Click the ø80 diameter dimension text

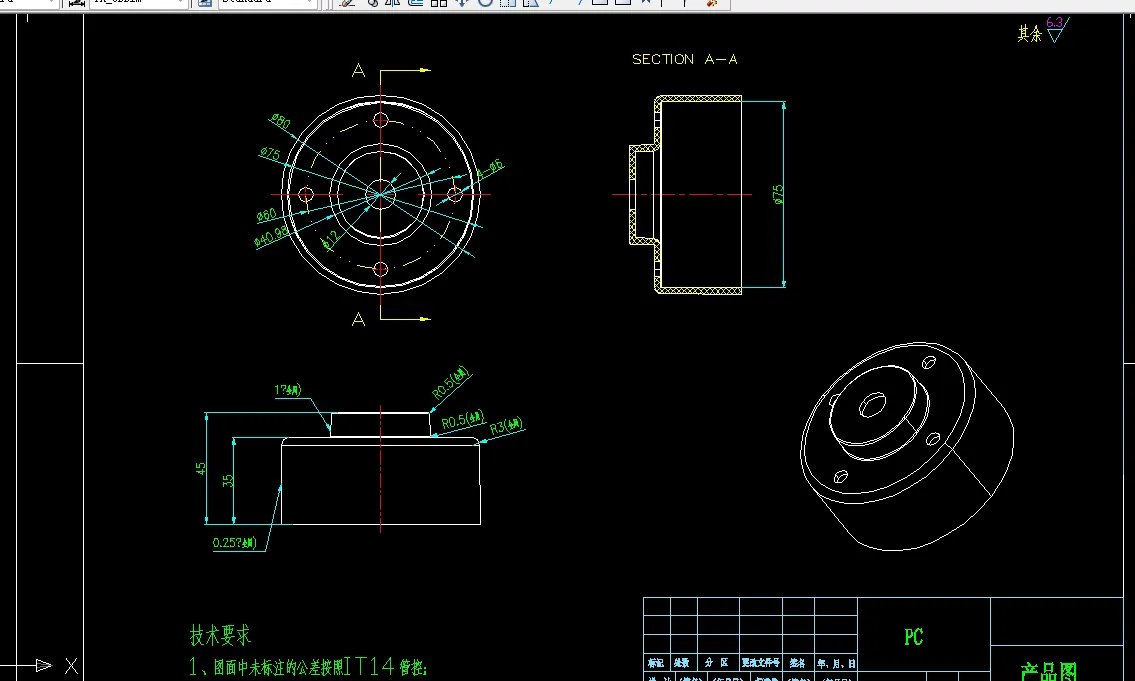[x=281, y=121]
